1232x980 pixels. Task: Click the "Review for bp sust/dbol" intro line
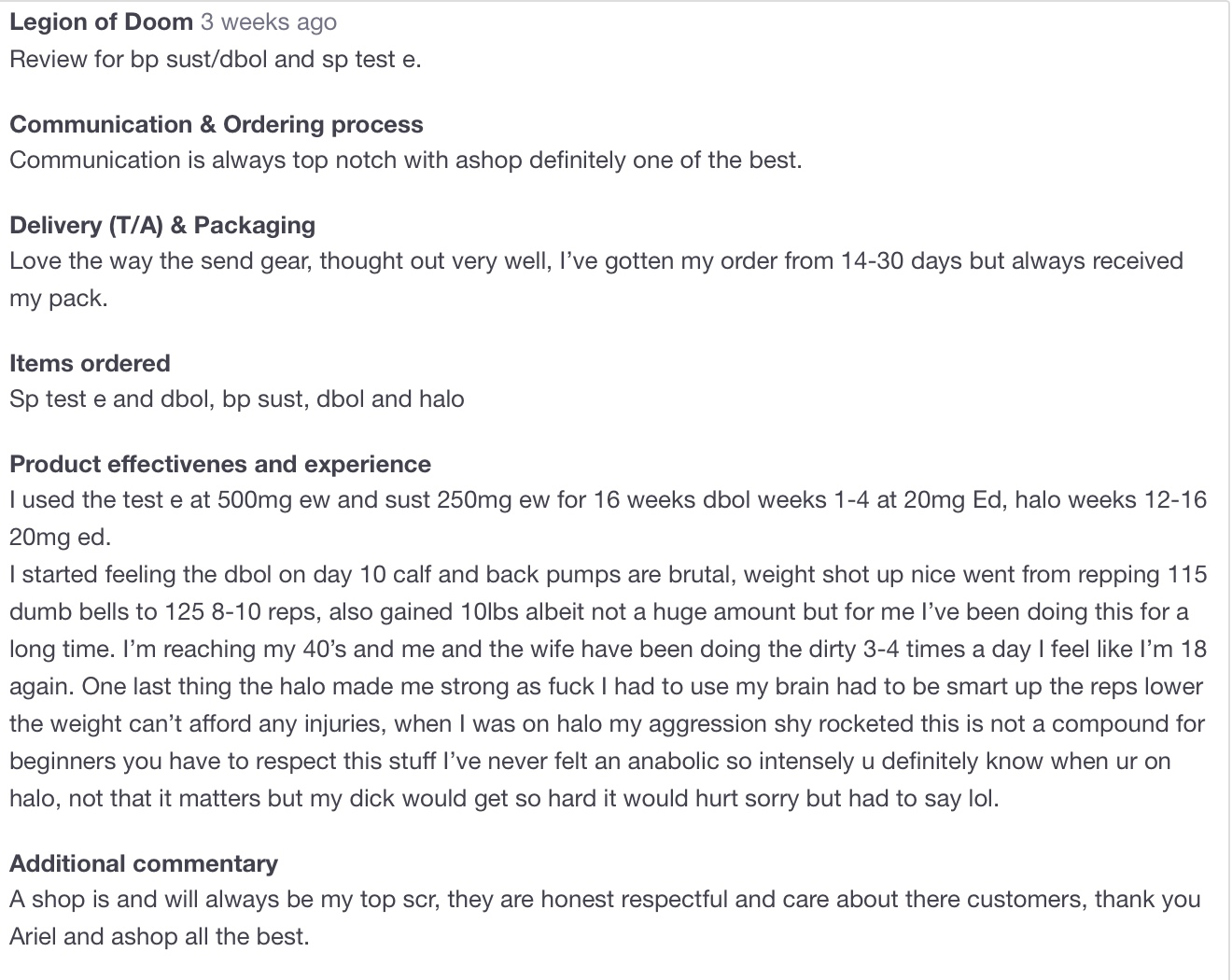tap(216, 59)
